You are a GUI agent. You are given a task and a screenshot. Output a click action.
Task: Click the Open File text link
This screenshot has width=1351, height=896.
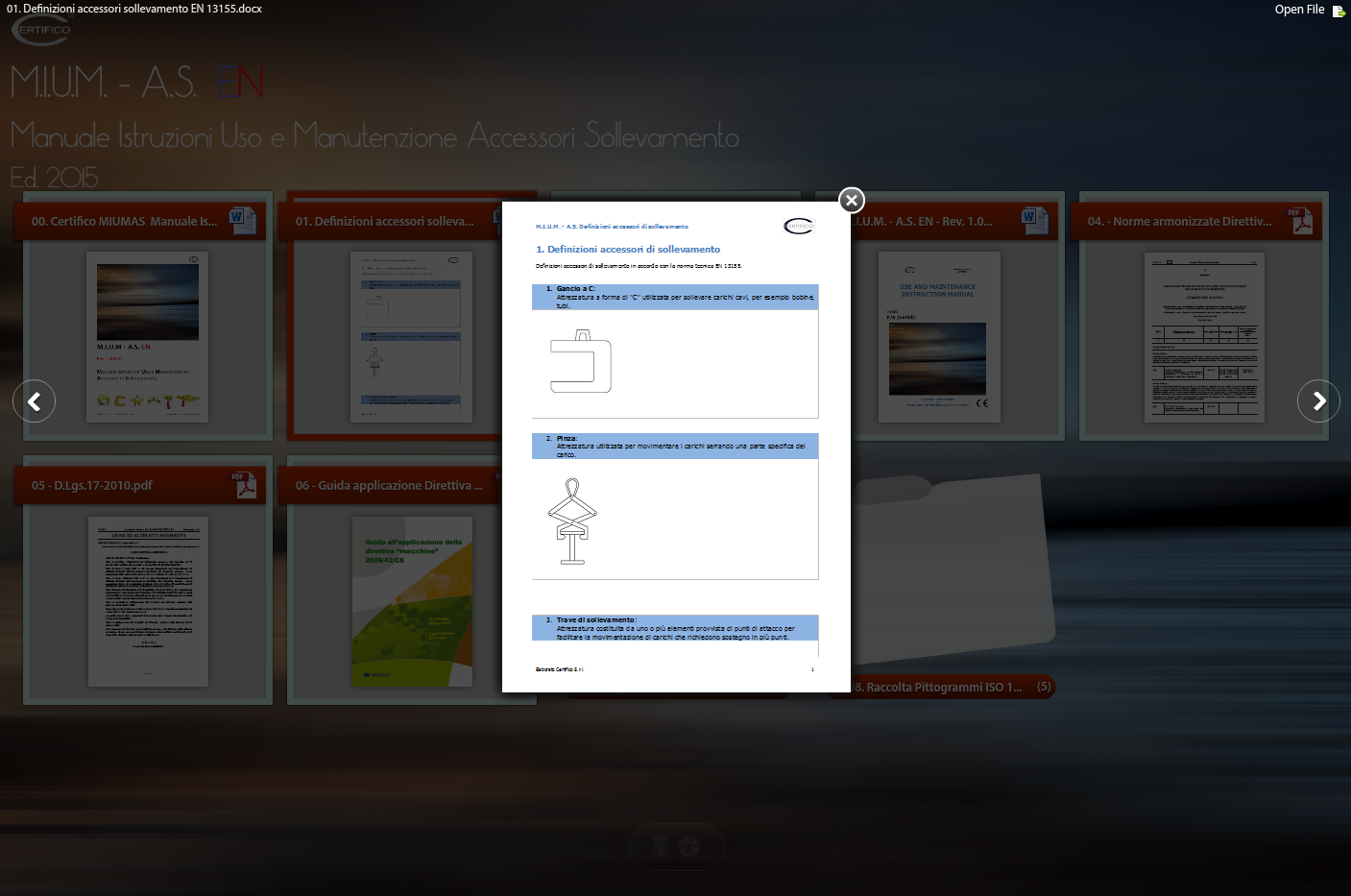click(x=1298, y=10)
